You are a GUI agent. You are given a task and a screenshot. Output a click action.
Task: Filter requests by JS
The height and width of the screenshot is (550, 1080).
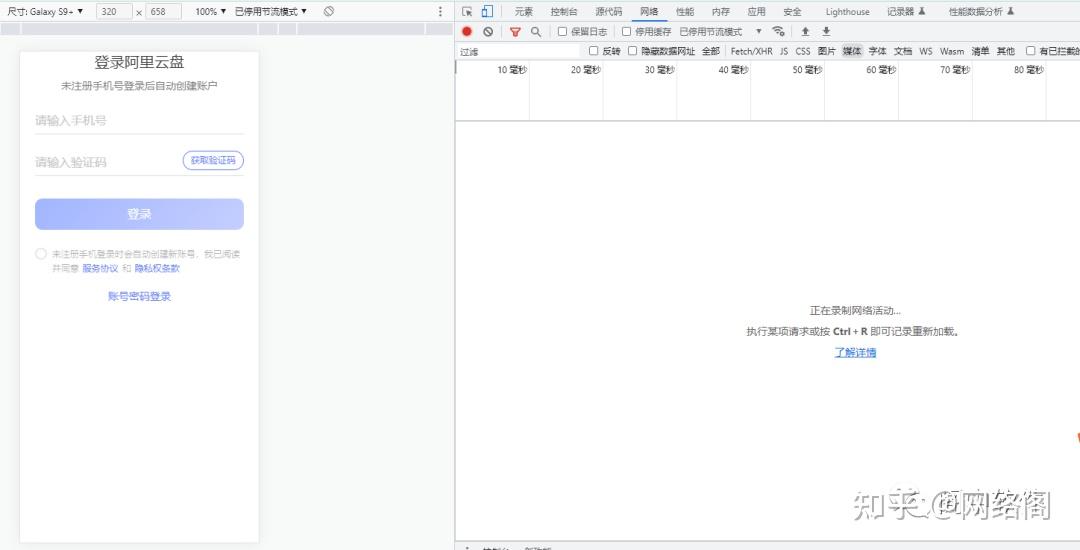784,51
